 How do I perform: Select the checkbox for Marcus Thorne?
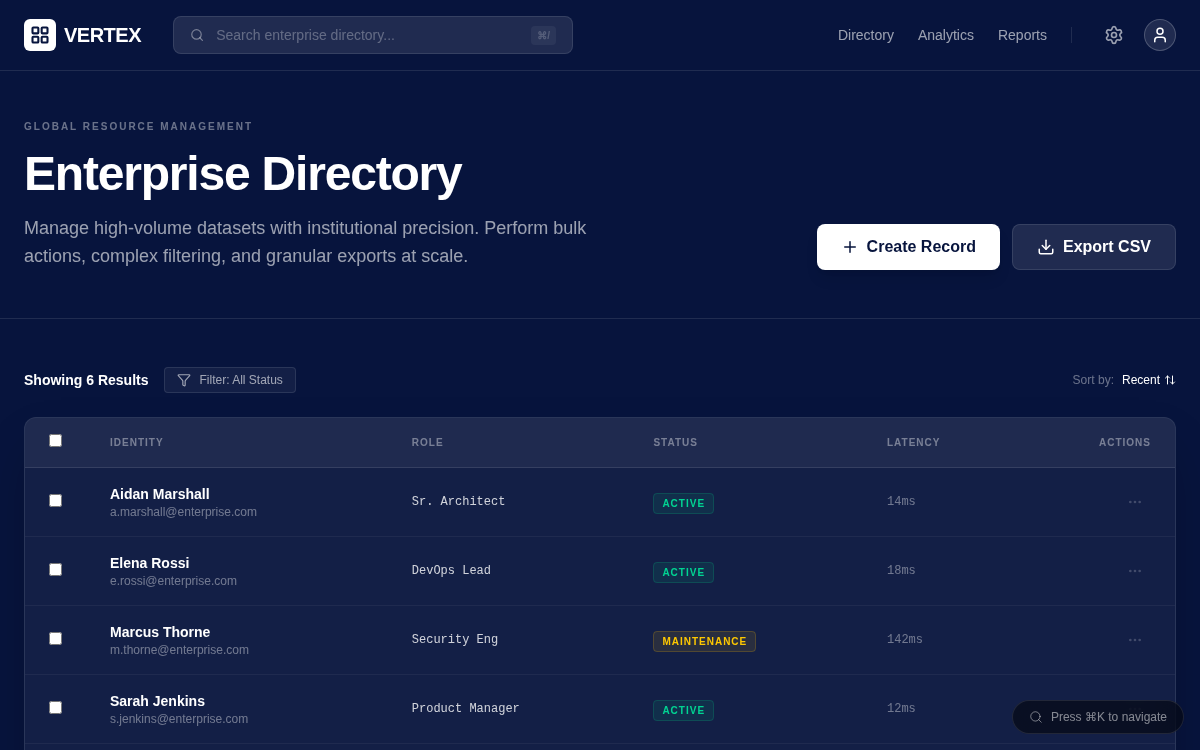pos(55,639)
